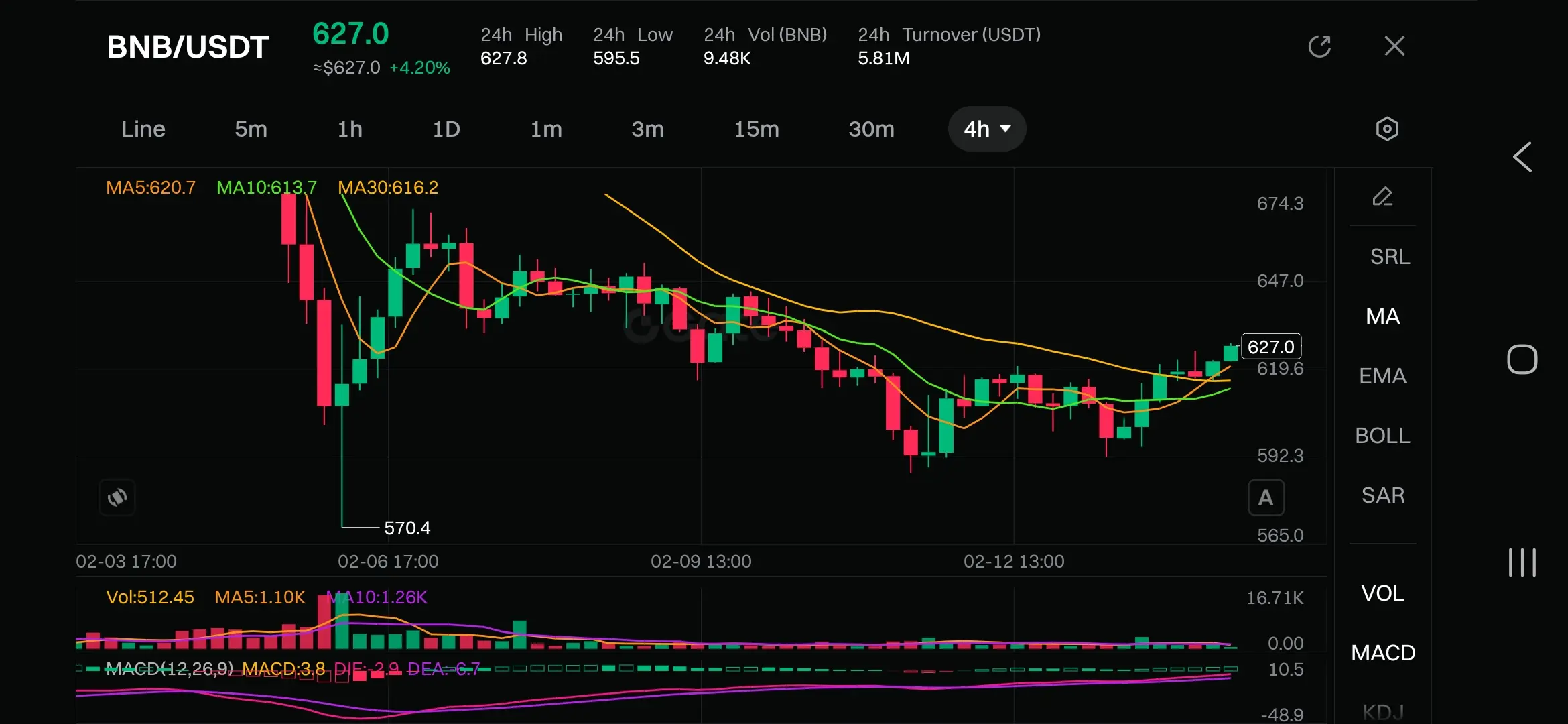Toggle the BOLL indicator

click(x=1382, y=436)
